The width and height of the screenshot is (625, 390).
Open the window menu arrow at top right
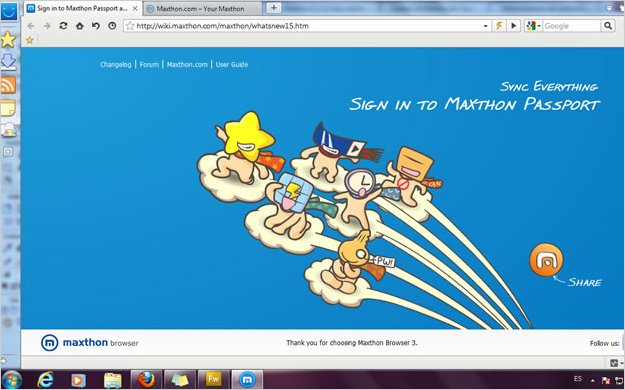coord(609,7)
